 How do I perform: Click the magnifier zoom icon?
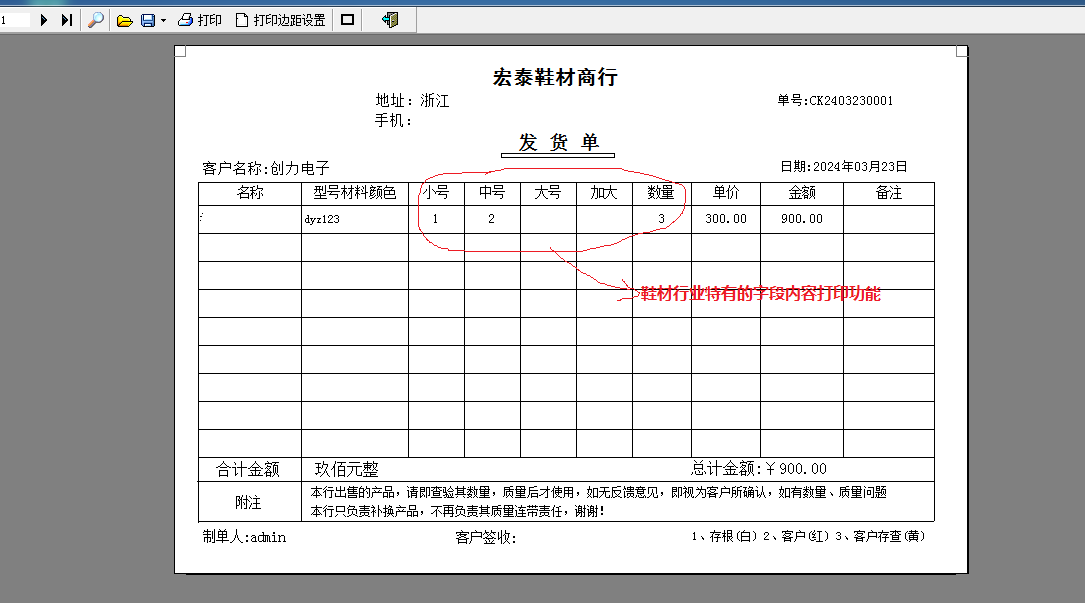point(96,20)
